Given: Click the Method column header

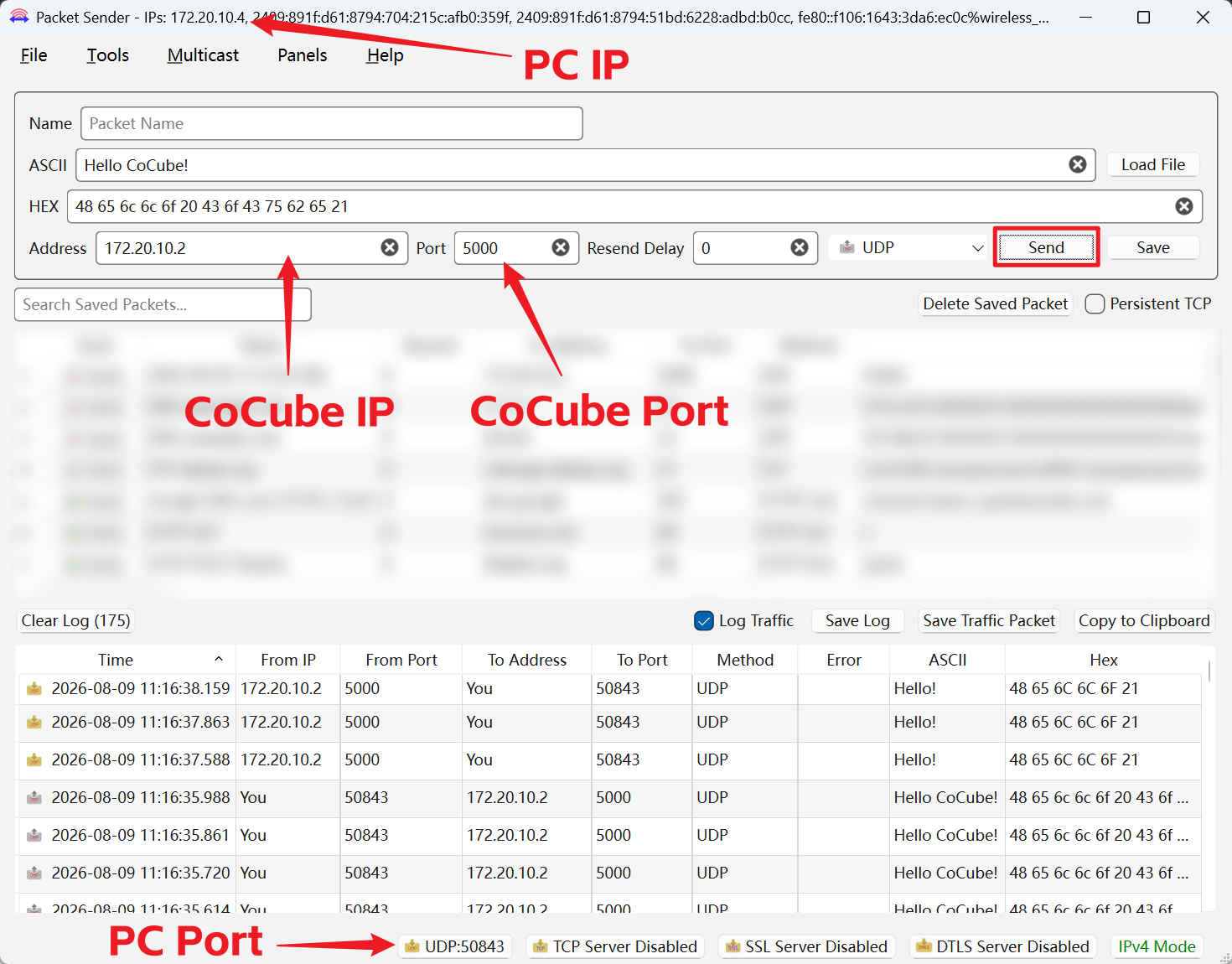Looking at the screenshot, I should [x=745, y=660].
